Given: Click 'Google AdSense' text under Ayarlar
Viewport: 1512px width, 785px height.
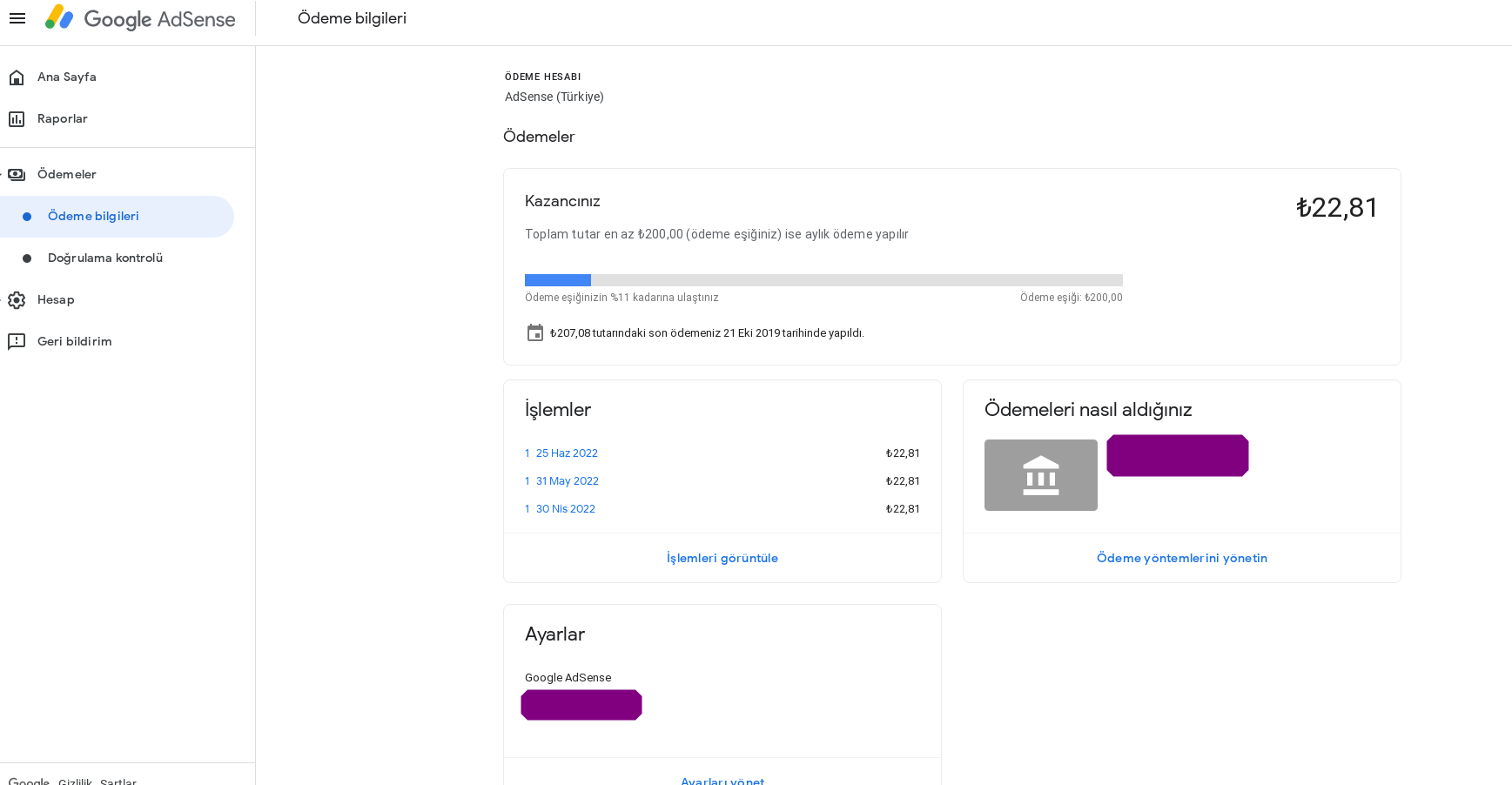Looking at the screenshot, I should click(x=568, y=678).
